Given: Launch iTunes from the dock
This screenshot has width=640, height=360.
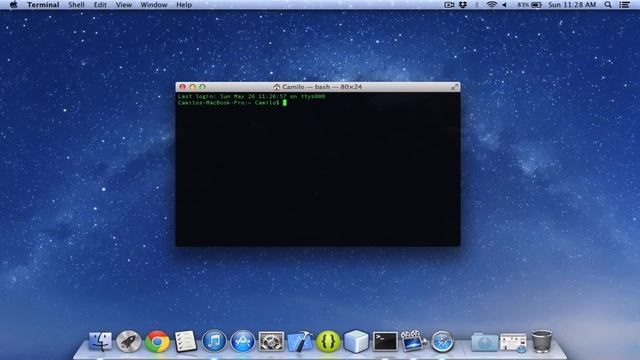Looking at the screenshot, I should tap(214, 341).
